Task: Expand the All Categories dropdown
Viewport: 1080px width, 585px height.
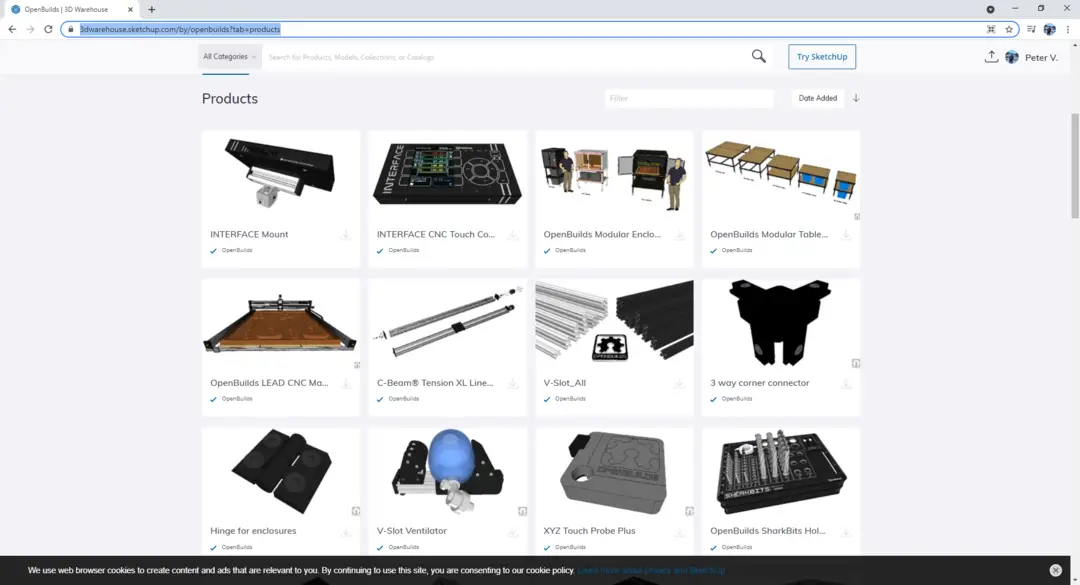Action: [229, 57]
